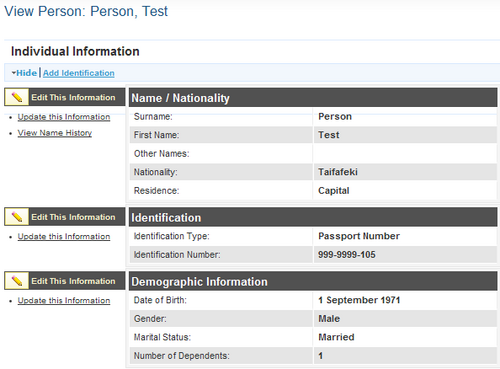Click the Demographic Information section header

pyautogui.click(x=313, y=282)
